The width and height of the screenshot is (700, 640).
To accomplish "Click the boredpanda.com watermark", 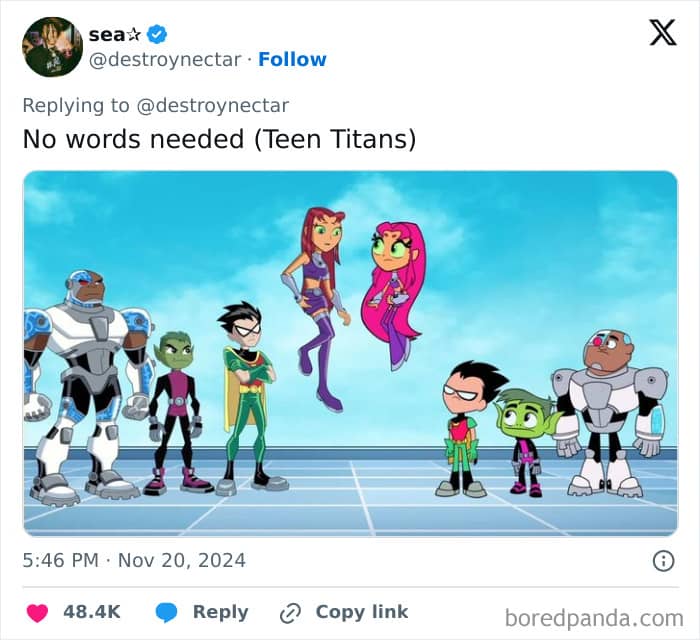I will pos(594,619).
